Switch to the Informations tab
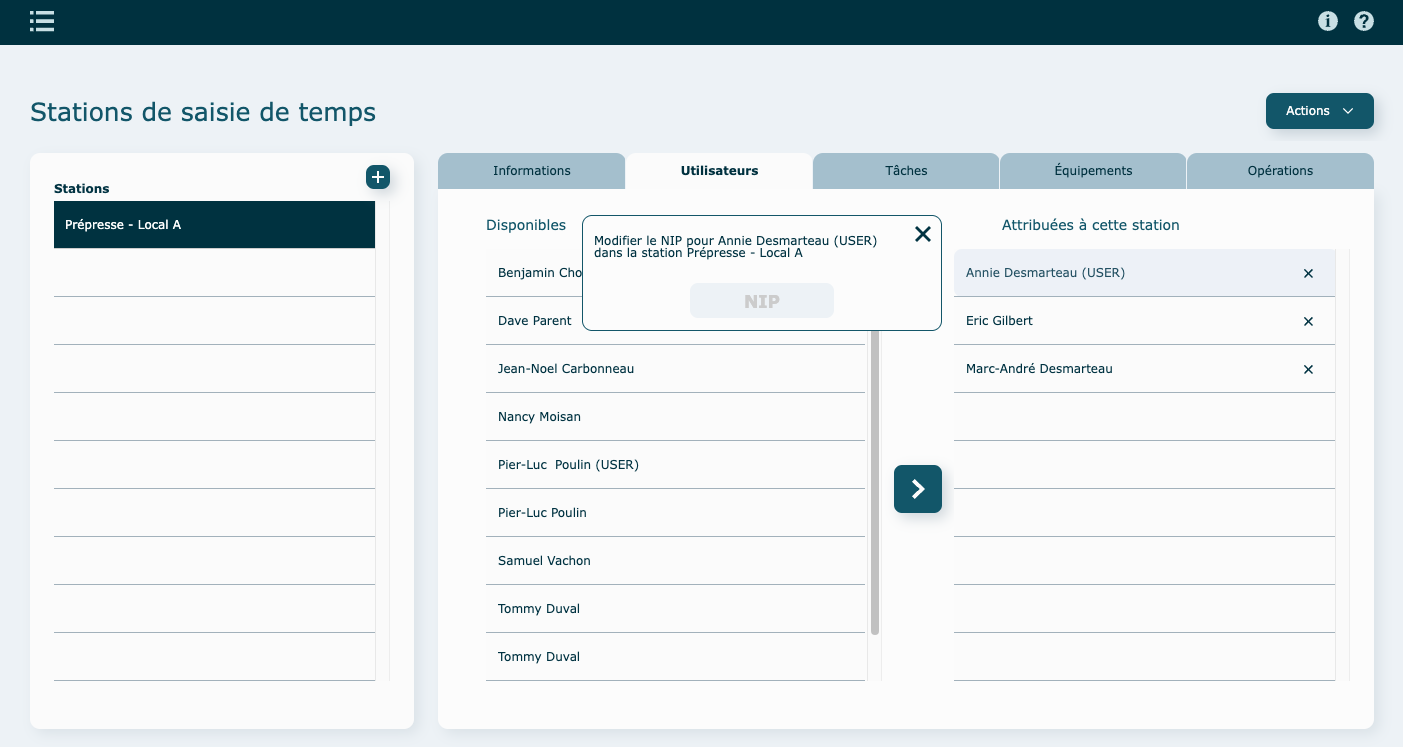 pyautogui.click(x=531, y=171)
